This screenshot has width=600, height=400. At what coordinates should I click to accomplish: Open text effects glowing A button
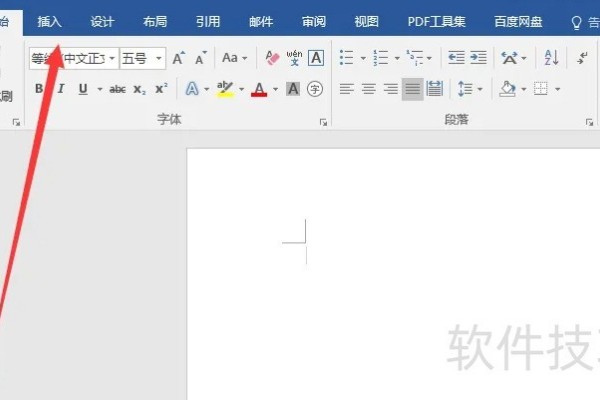coord(192,89)
